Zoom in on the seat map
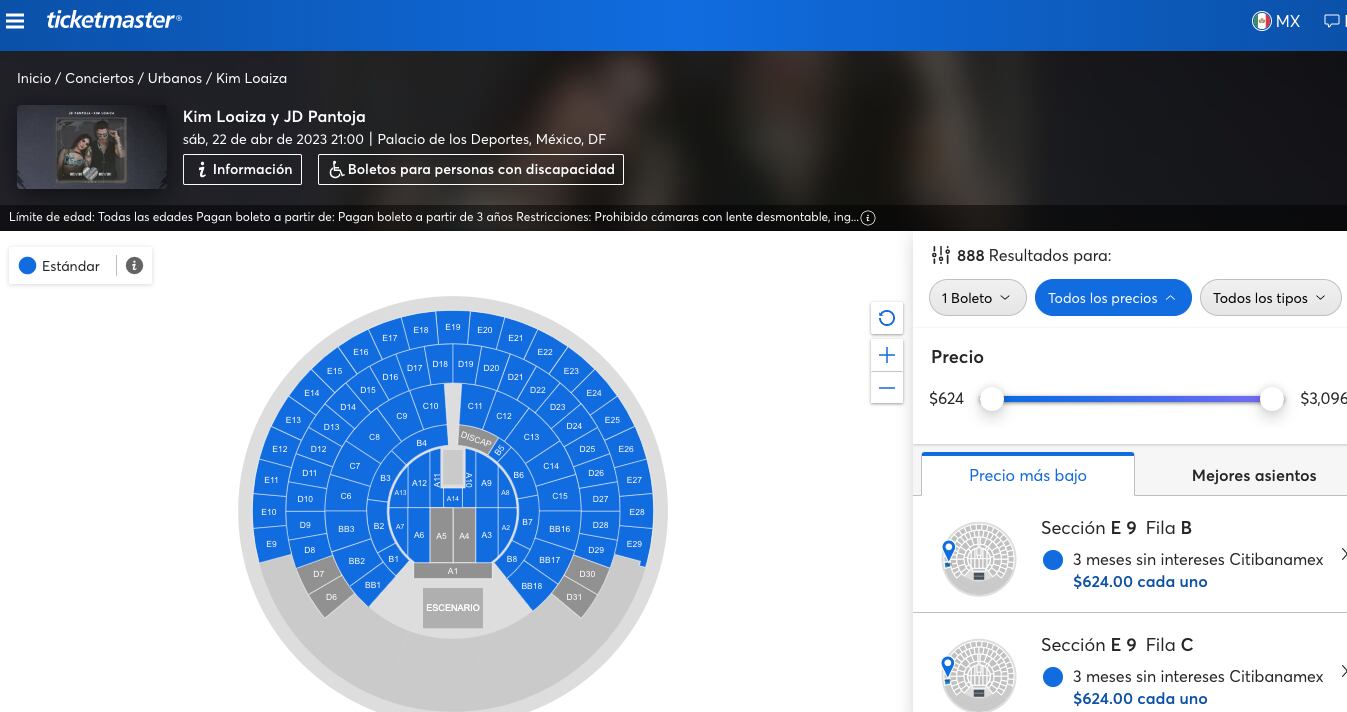The height and width of the screenshot is (712, 1347). (x=886, y=355)
